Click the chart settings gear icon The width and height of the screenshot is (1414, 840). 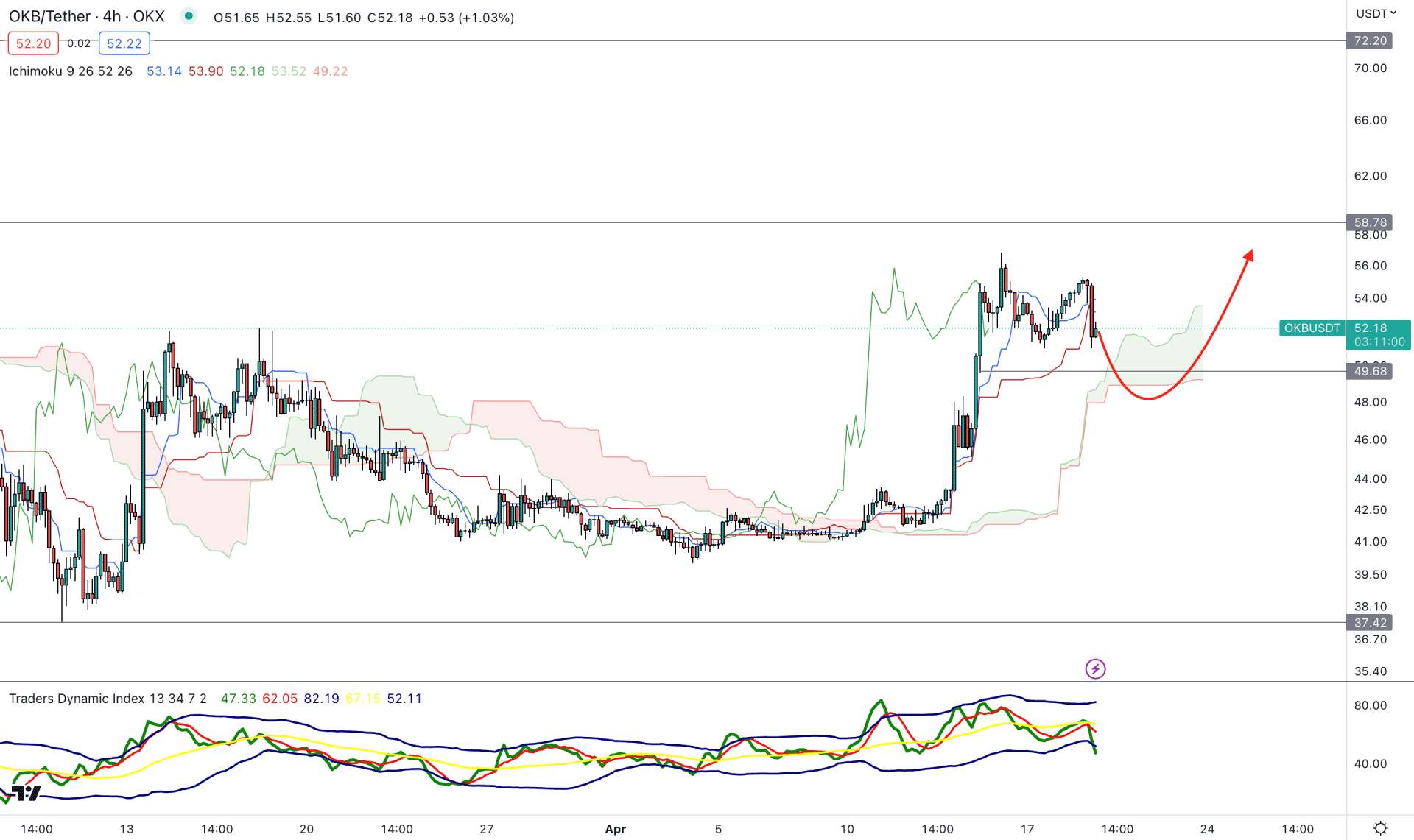tap(1381, 828)
